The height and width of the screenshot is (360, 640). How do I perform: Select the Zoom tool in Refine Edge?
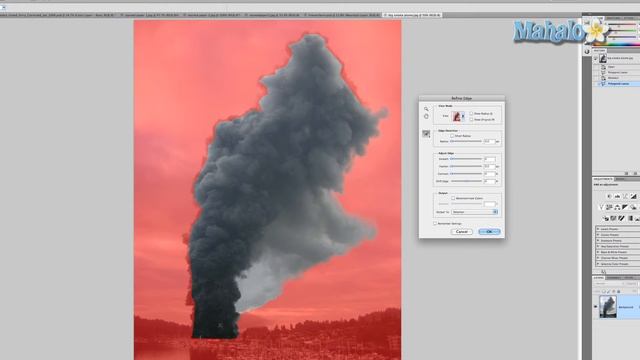tap(426, 109)
